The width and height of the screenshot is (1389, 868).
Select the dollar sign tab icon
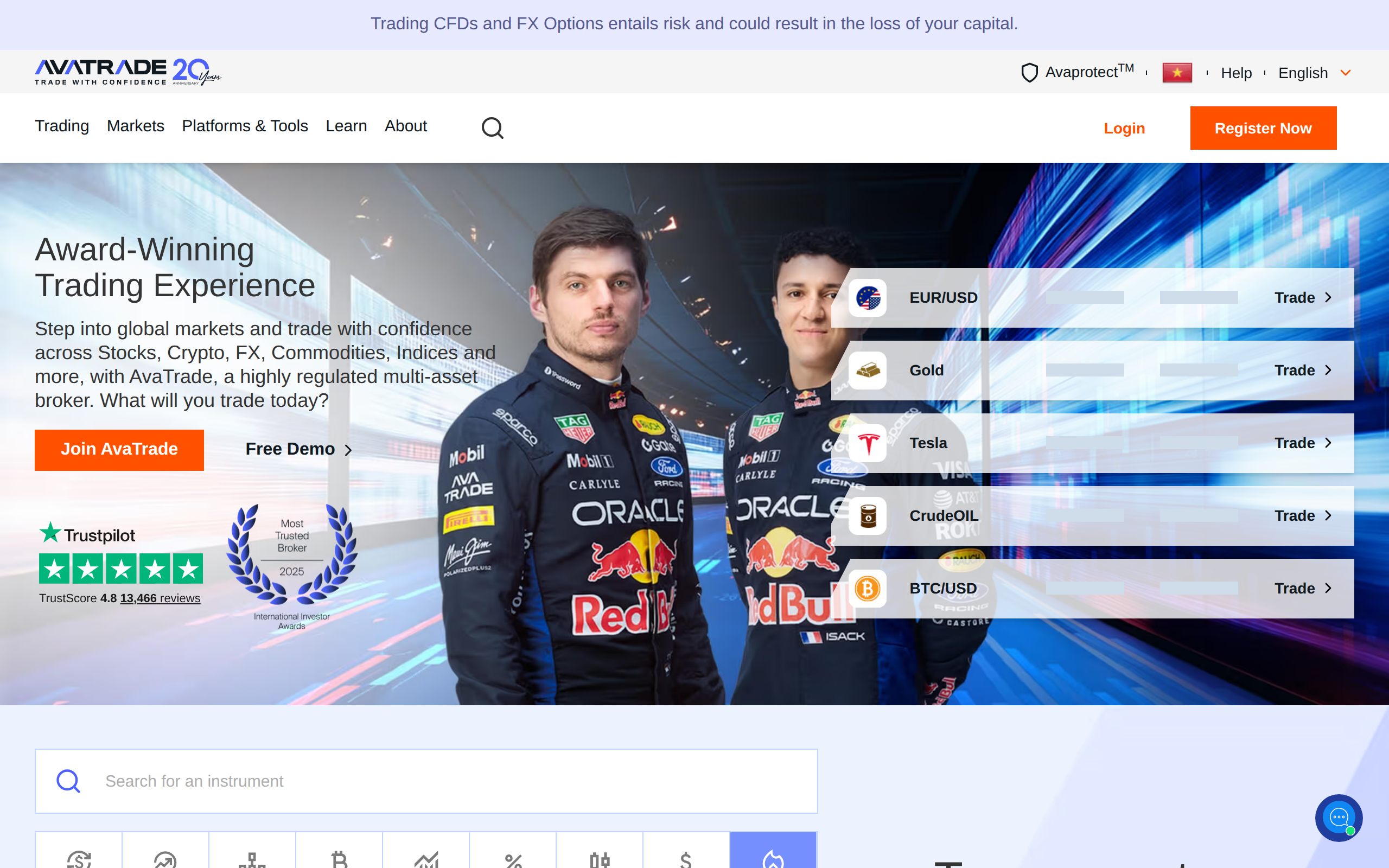pyautogui.click(x=686, y=859)
